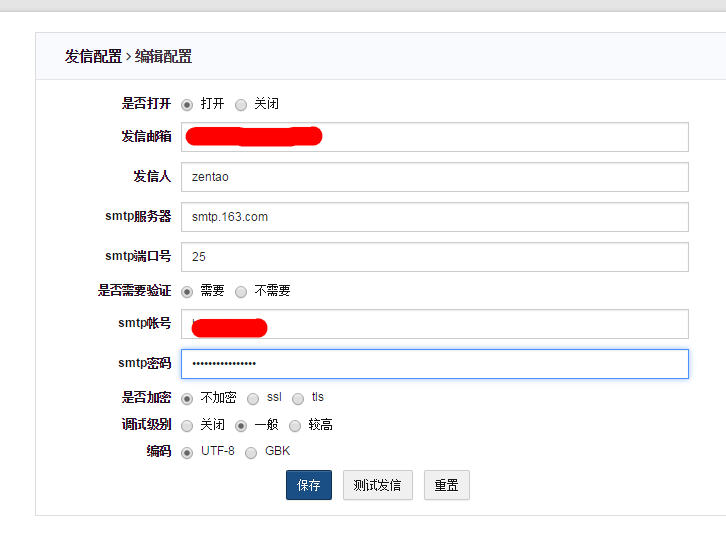Select the 打开 radio option
Image resolution: width=726 pixels, height=536 pixels.
(x=187, y=104)
